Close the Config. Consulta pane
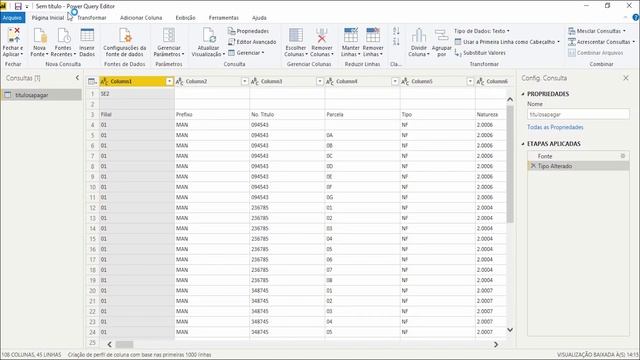The width and height of the screenshot is (640, 360). tap(626, 78)
